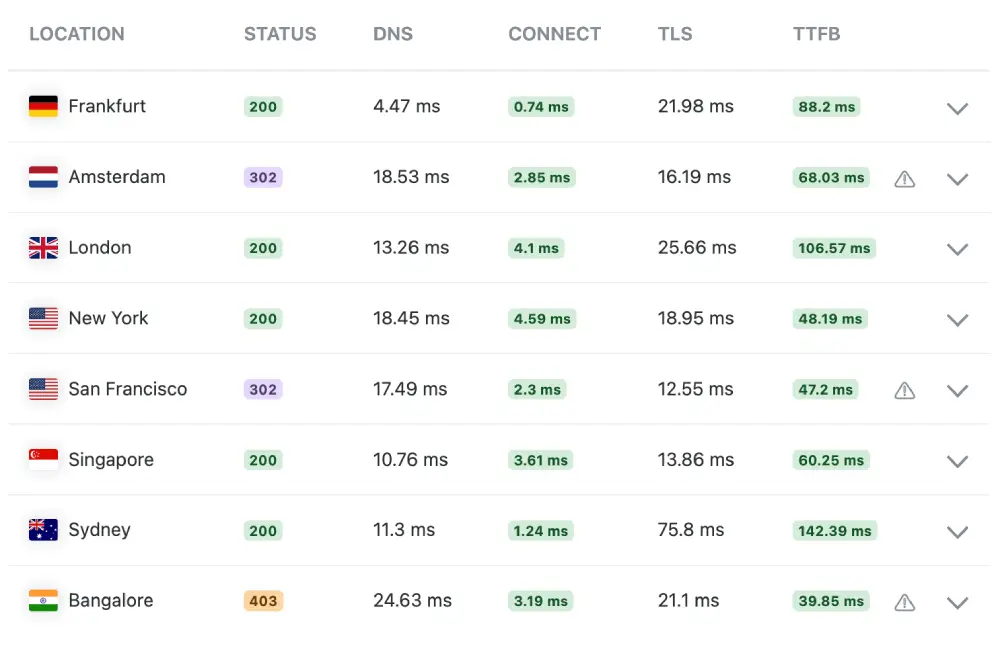This screenshot has height=649, width=1000.
Task: Click the warning icon in the San Francisco row
Action: [x=905, y=390]
